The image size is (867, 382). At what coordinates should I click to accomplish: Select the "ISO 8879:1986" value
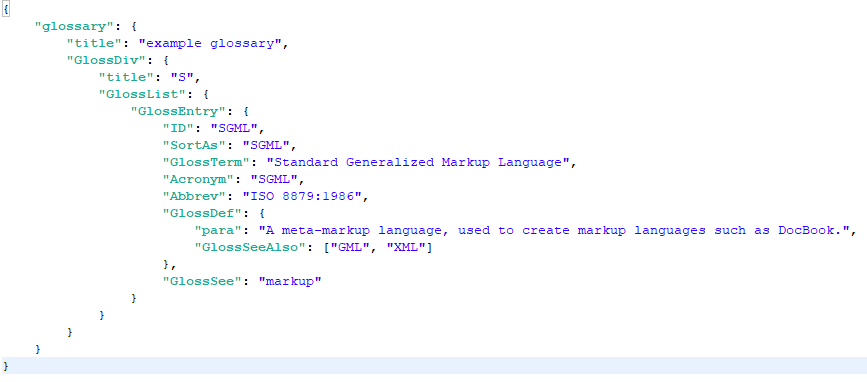[302, 197]
